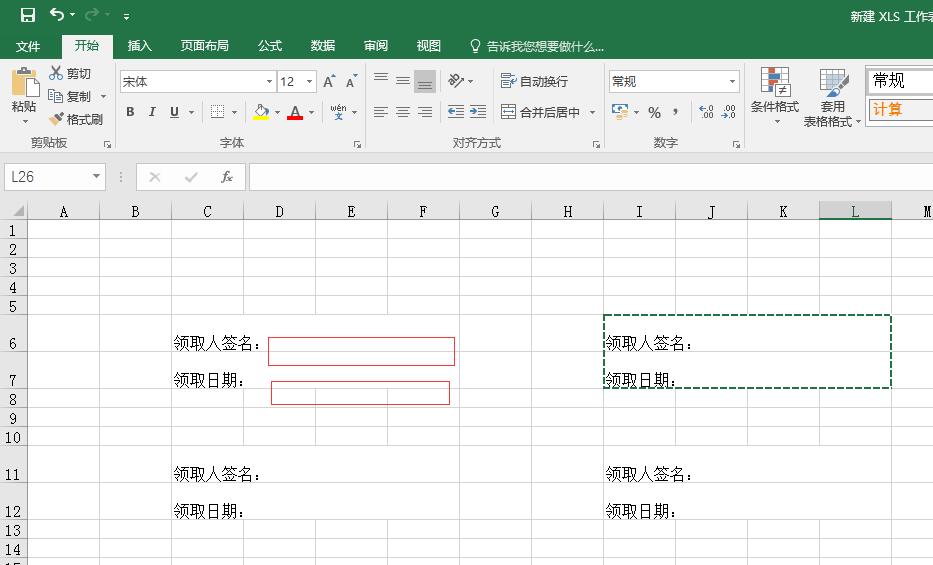The width and height of the screenshot is (933, 565).
Task: Center text horizontally
Action: pyautogui.click(x=403, y=112)
